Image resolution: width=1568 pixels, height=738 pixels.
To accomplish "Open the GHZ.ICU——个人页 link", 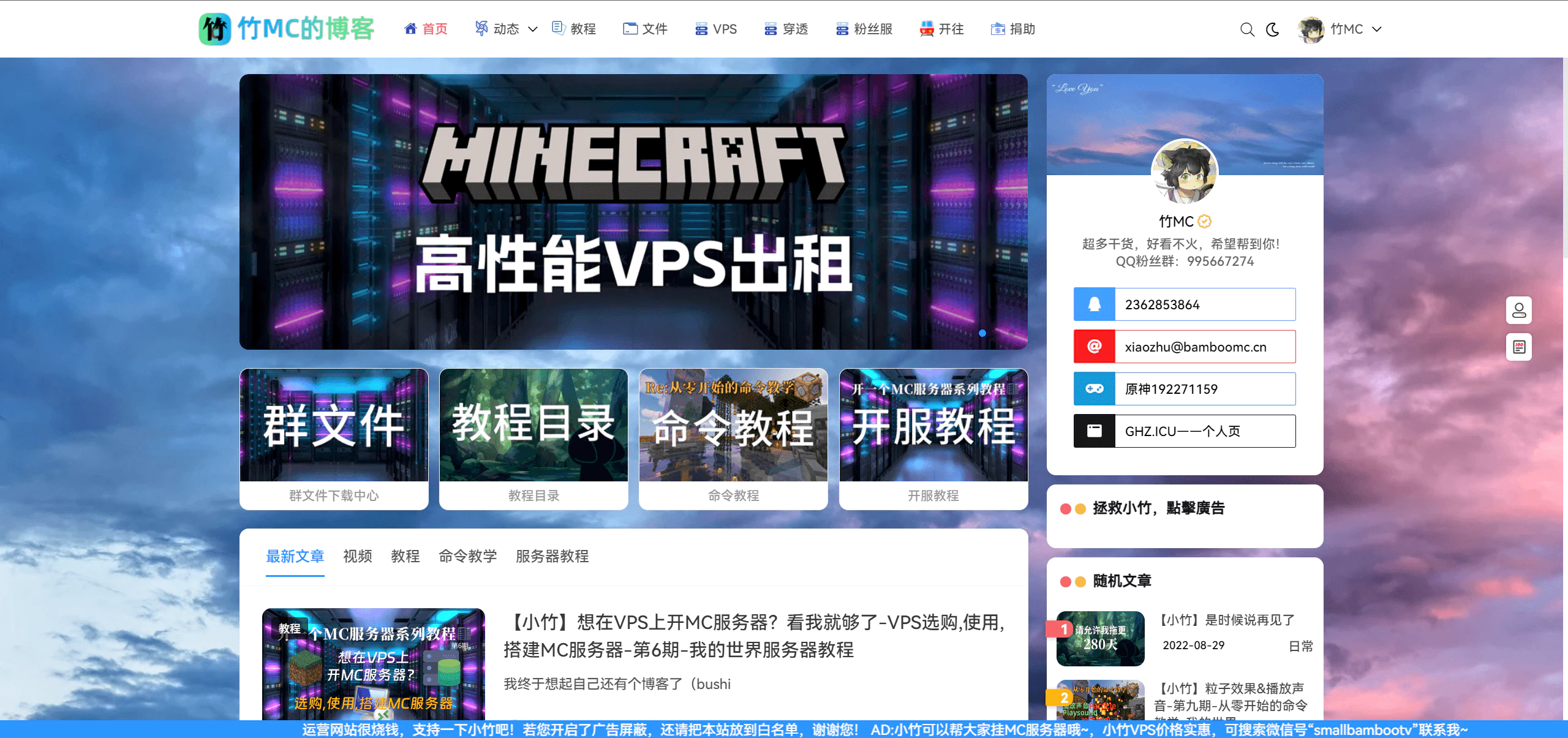I will point(1185,431).
